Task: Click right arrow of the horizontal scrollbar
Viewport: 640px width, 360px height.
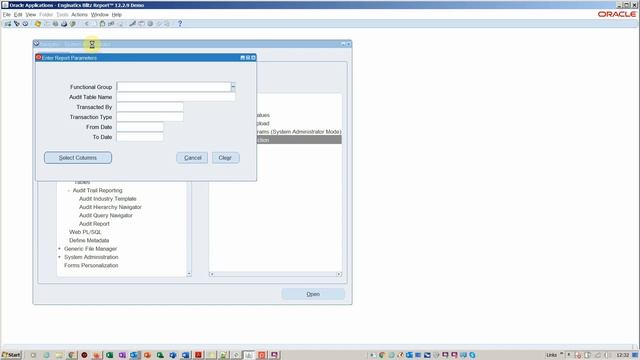Action: (339, 274)
